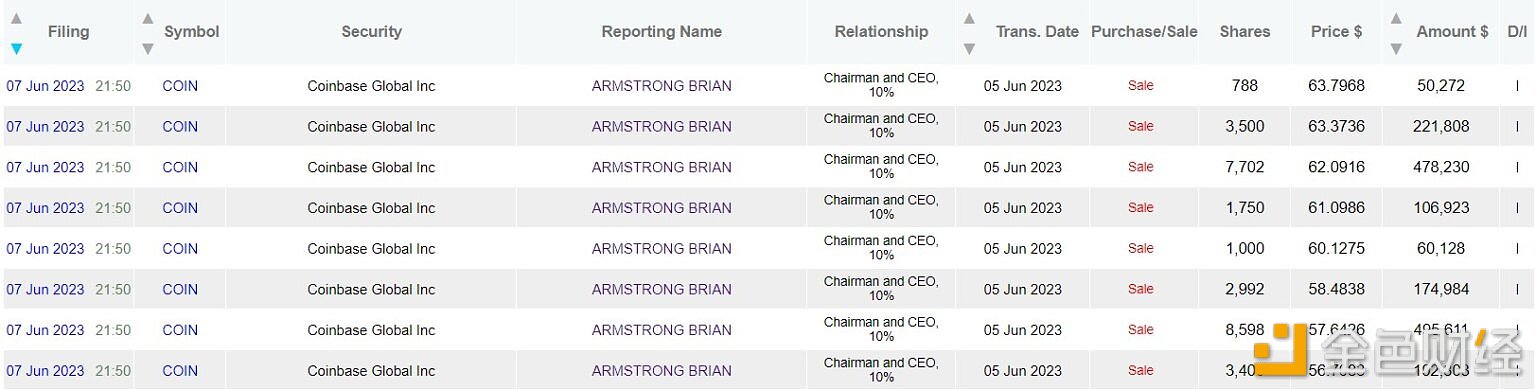
Task: Click the Purchase/Sale column header
Action: 1144,32
